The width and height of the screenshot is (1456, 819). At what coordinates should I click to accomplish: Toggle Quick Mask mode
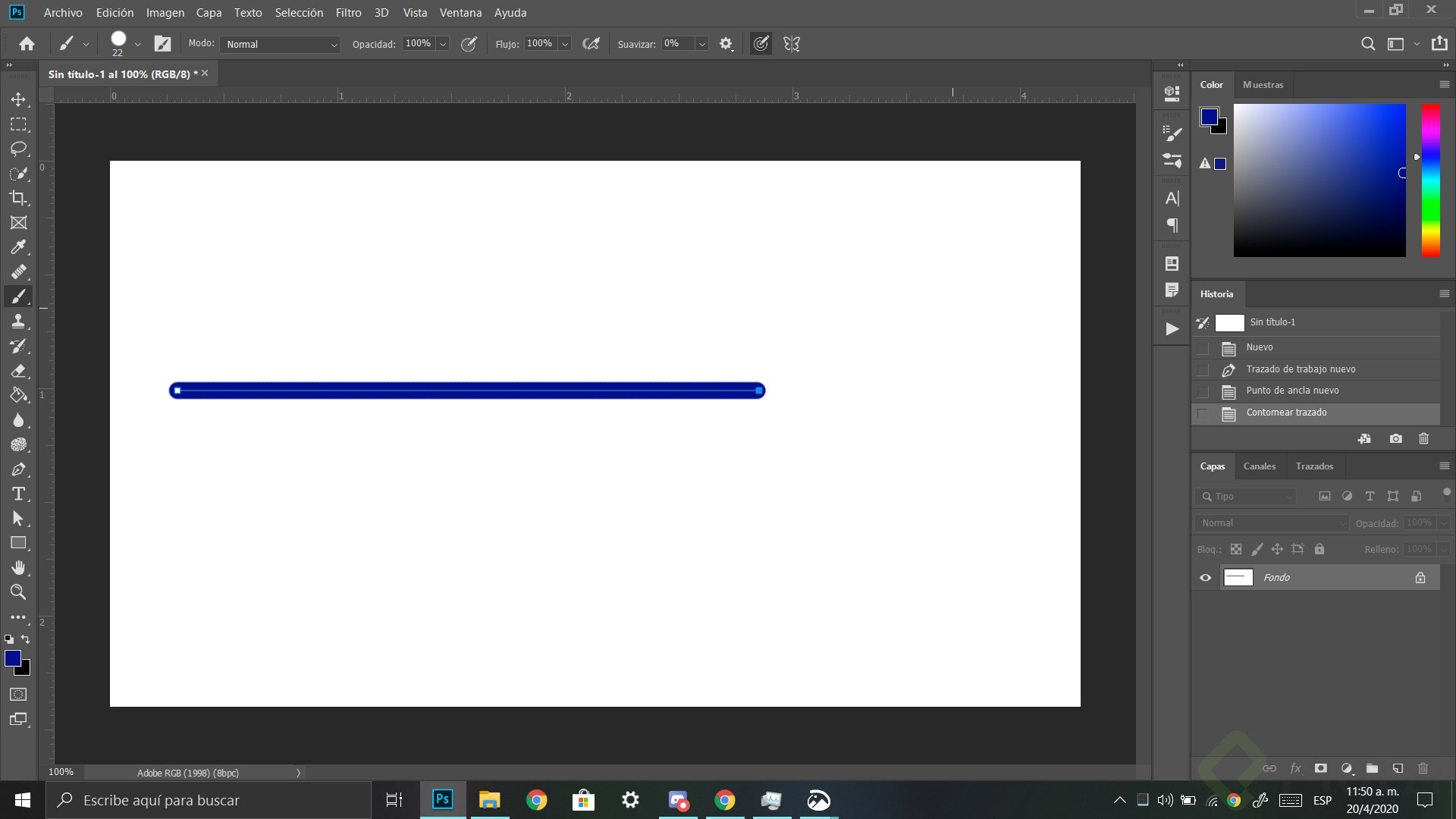pos(18,695)
